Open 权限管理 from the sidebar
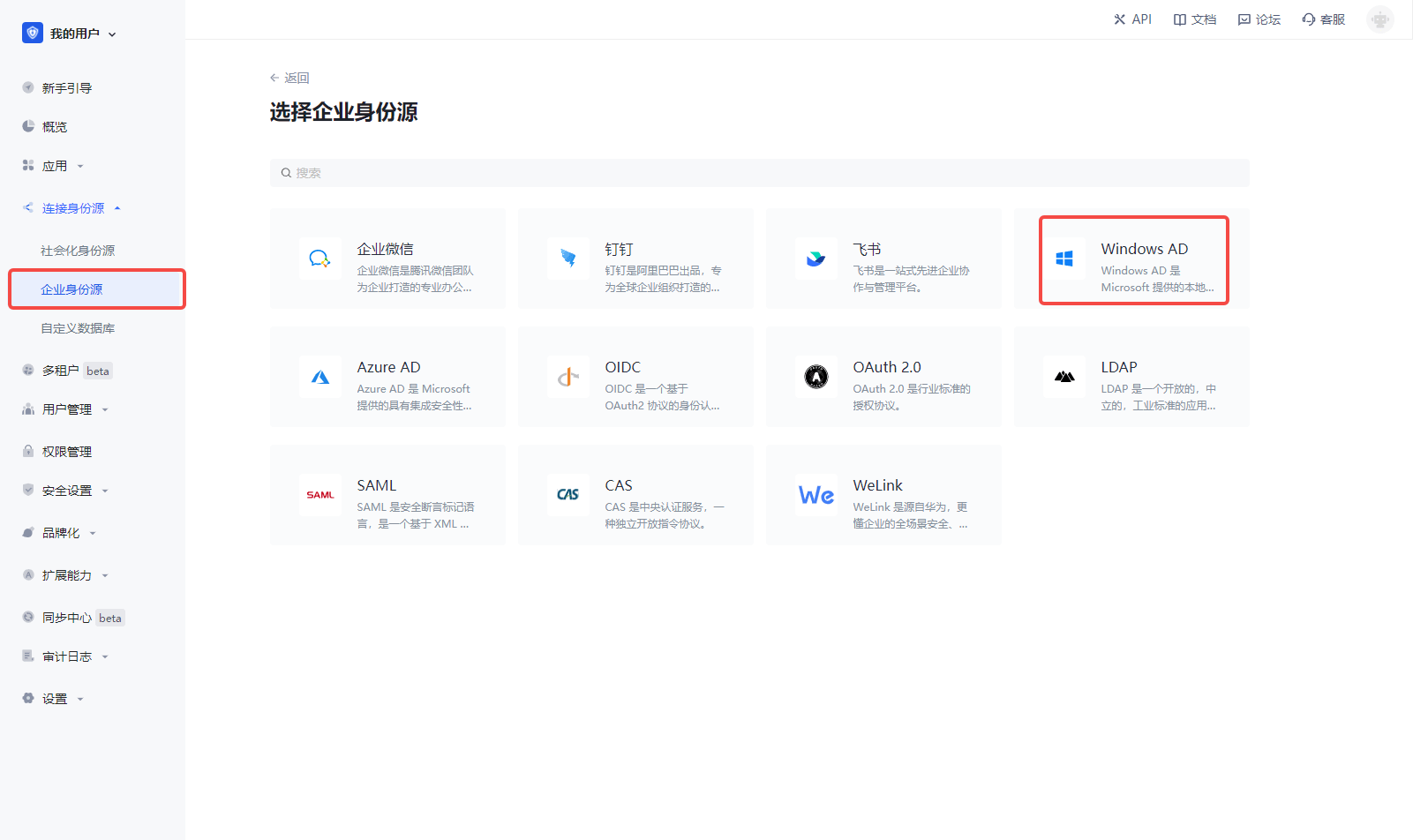This screenshot has height=840, width=1413. tap(65, 451)
